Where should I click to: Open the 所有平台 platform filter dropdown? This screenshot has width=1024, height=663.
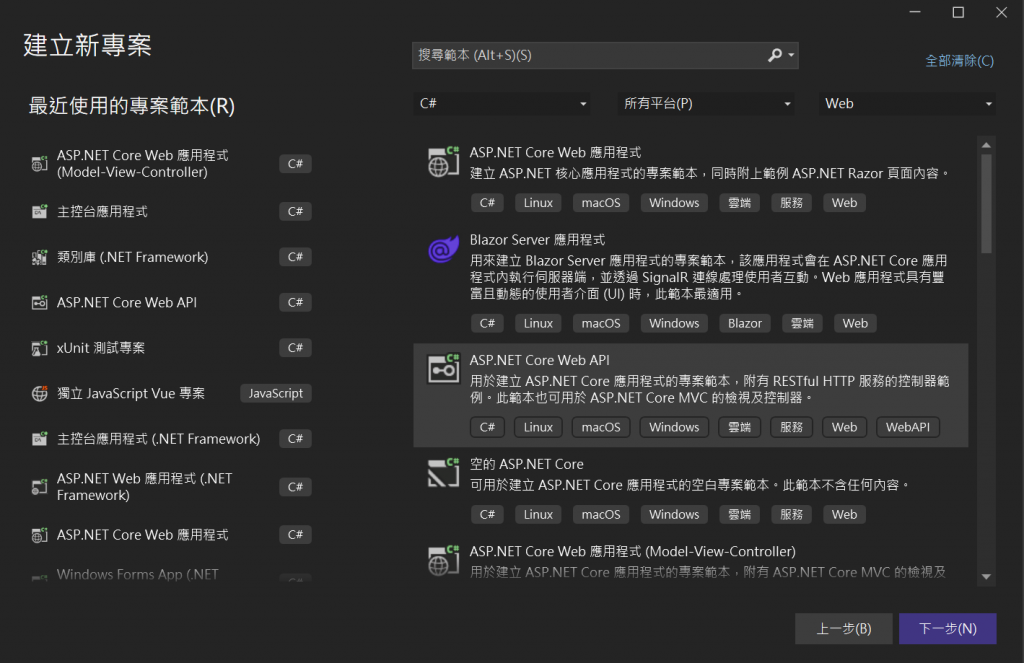[x=706, y=104]
